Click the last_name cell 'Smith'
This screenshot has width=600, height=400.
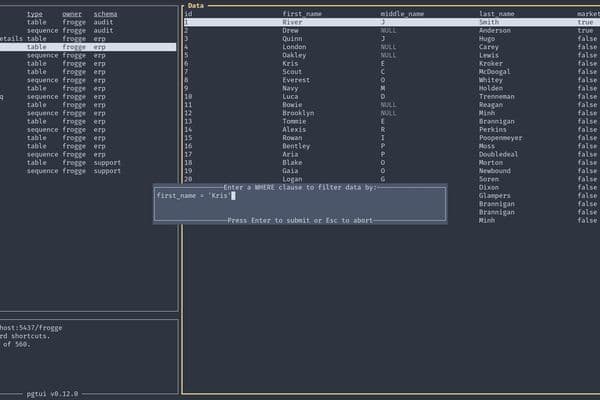point(489,22)
